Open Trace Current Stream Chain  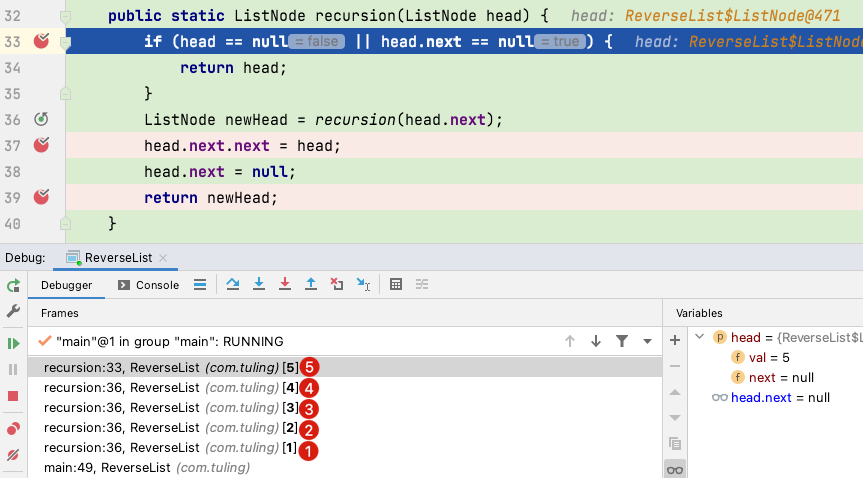(x=422, y=284)
